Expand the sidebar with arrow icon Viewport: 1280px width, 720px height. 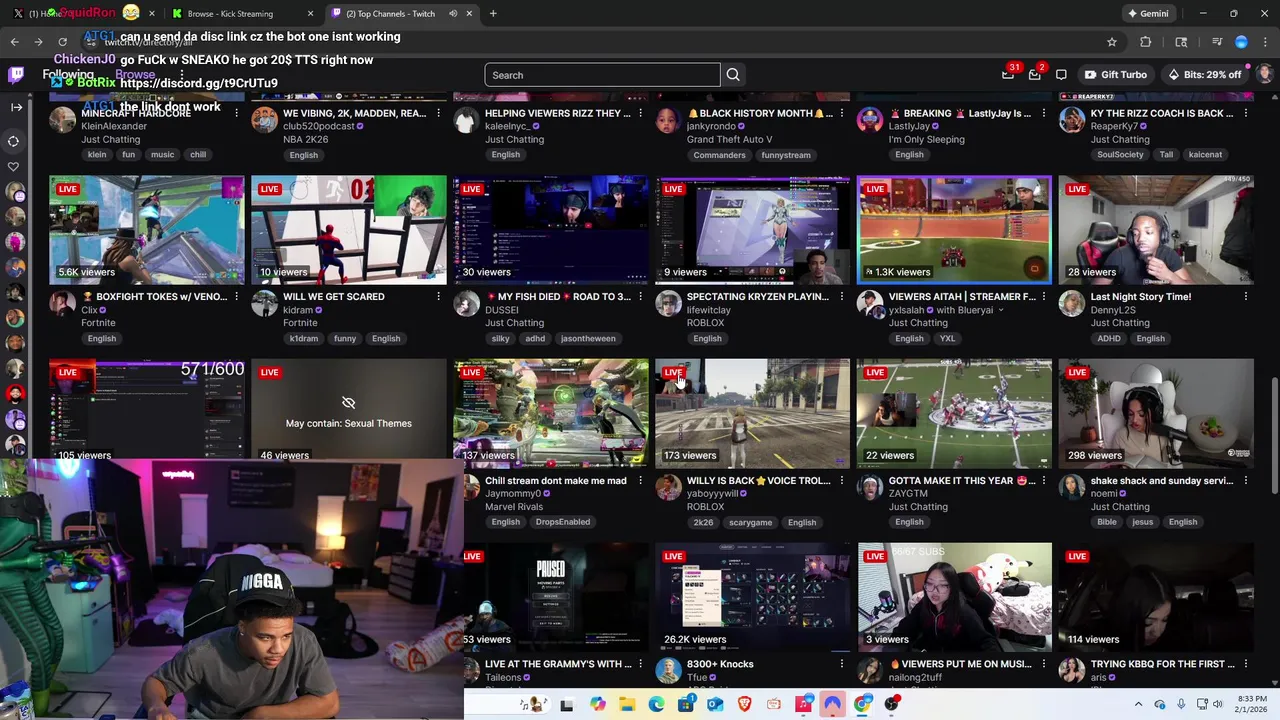16,106
